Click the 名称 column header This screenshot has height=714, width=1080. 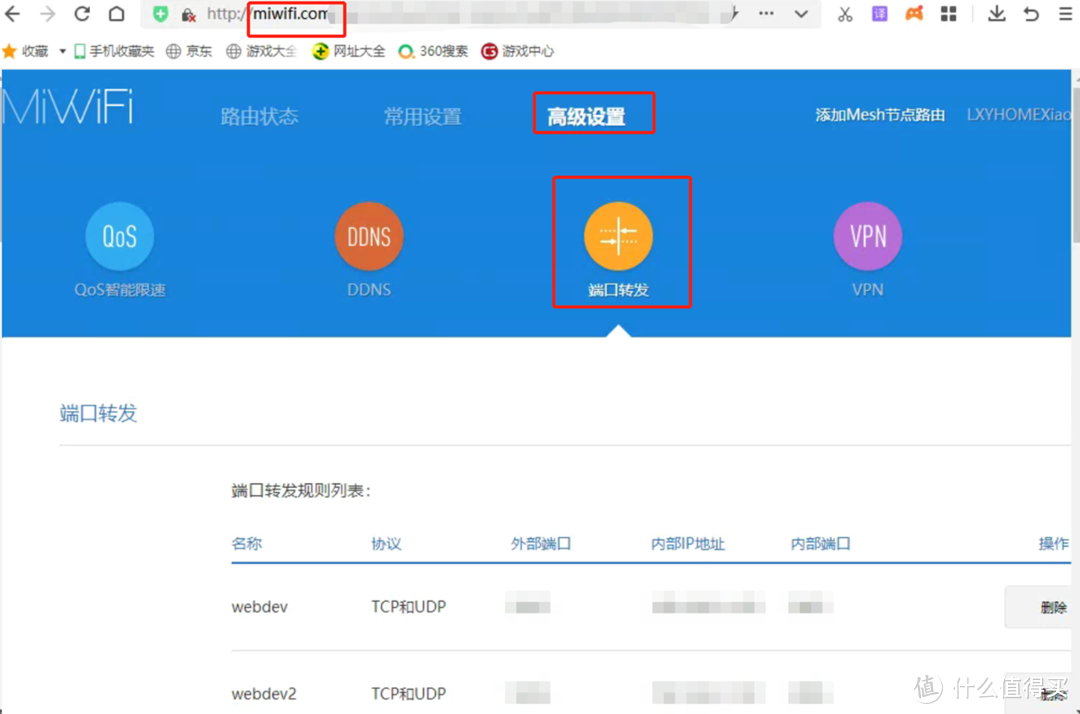(247, 543)
